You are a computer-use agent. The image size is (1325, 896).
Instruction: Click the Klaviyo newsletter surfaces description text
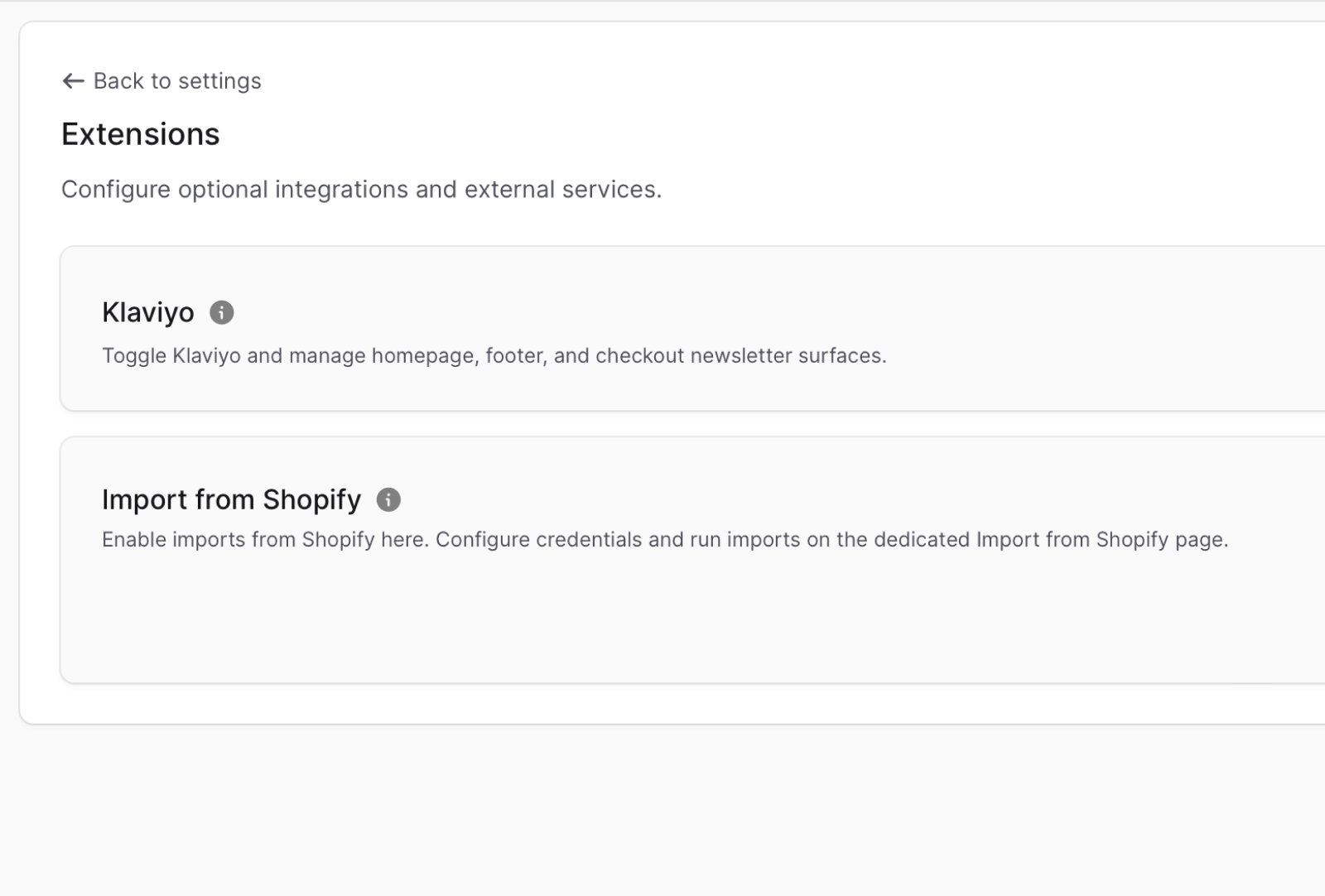pyautogui.click(x=494, y=355)
